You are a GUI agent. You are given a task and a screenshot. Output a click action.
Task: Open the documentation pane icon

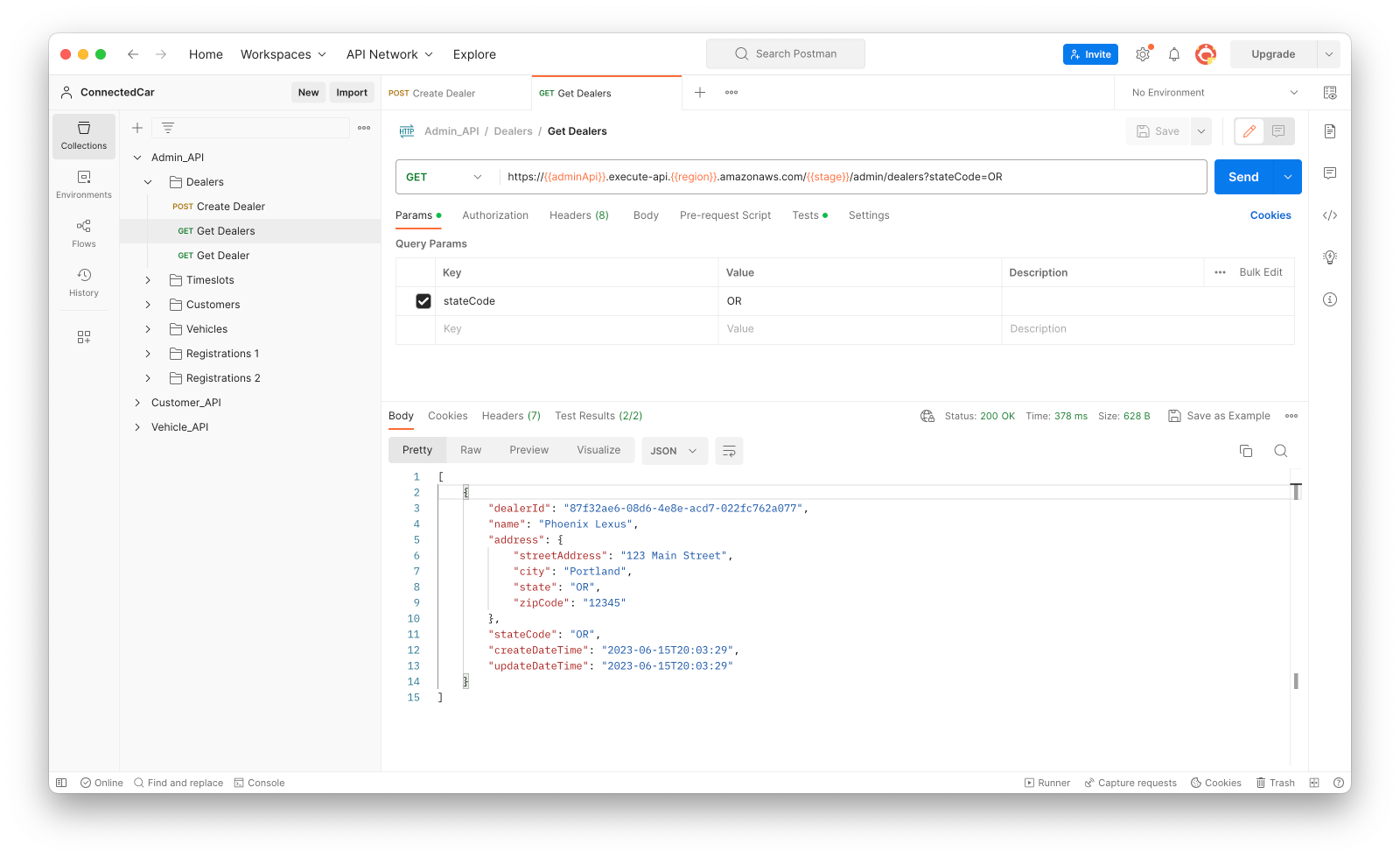[x=1330, y=131]
